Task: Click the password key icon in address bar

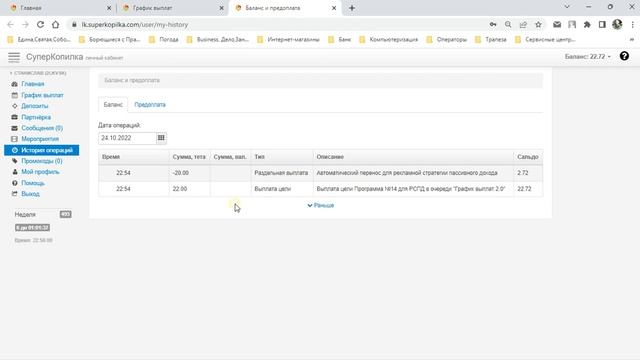Action: (493, 24)
